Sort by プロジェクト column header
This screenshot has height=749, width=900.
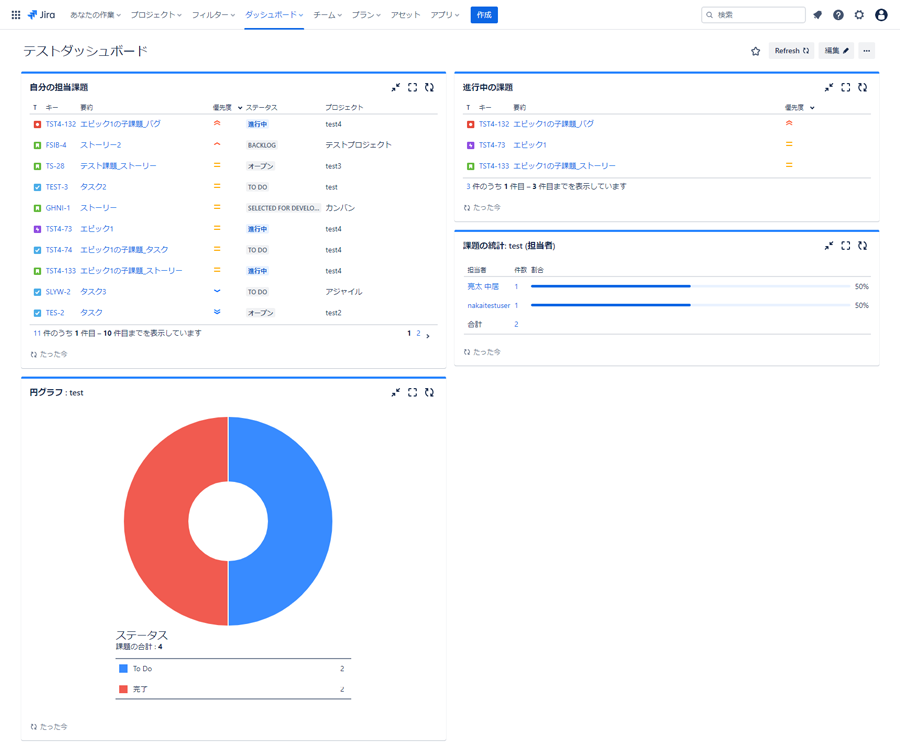(x=344, y=107)
